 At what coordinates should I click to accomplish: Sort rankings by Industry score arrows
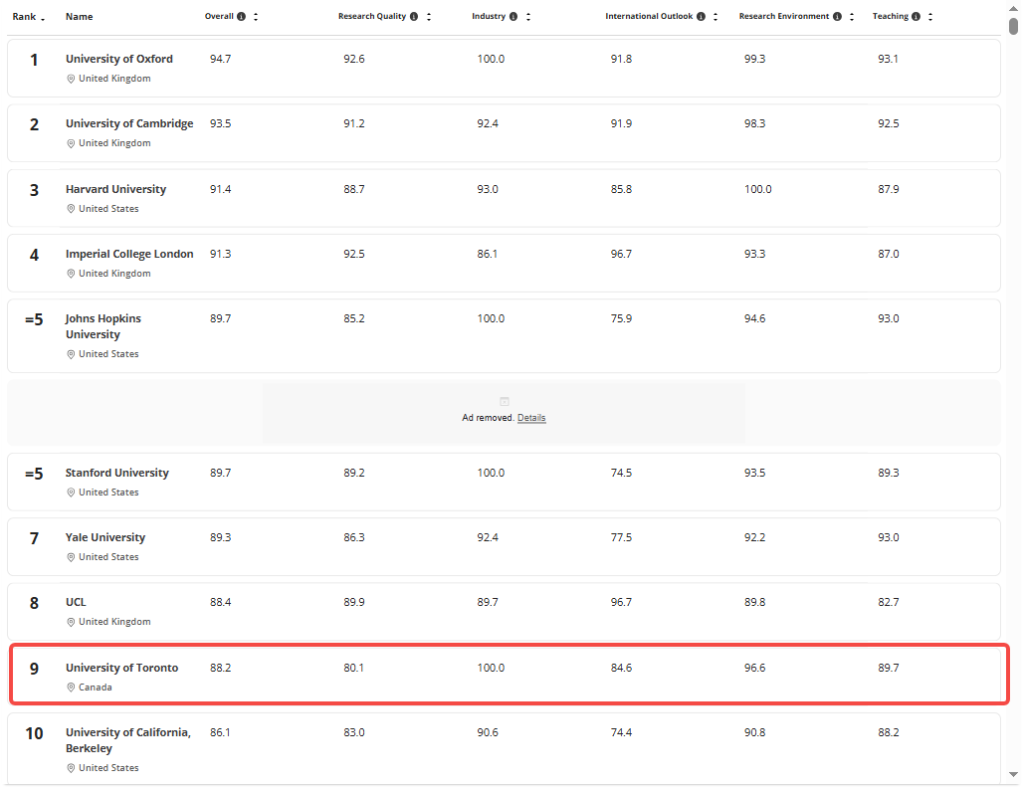coord(528,17)
